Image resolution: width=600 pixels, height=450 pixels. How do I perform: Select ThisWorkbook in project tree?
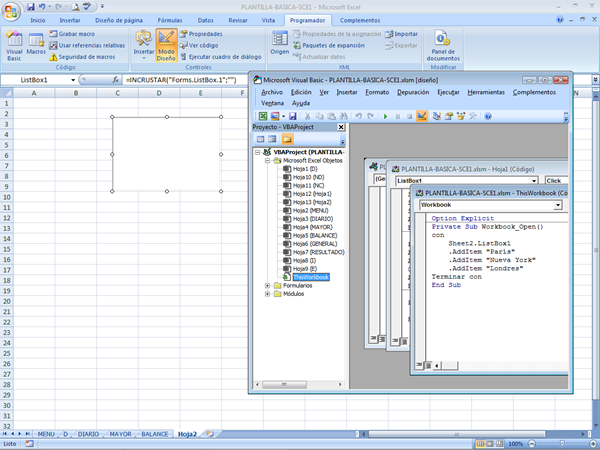(310, 276)
